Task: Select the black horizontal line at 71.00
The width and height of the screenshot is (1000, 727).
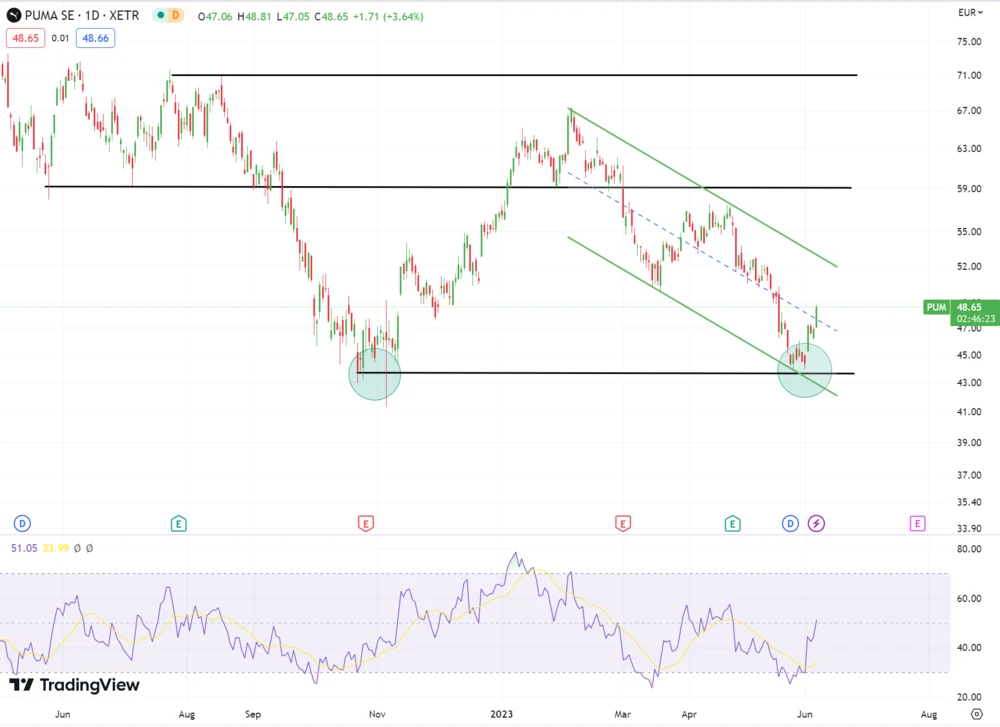Action: tap(514, 75)
